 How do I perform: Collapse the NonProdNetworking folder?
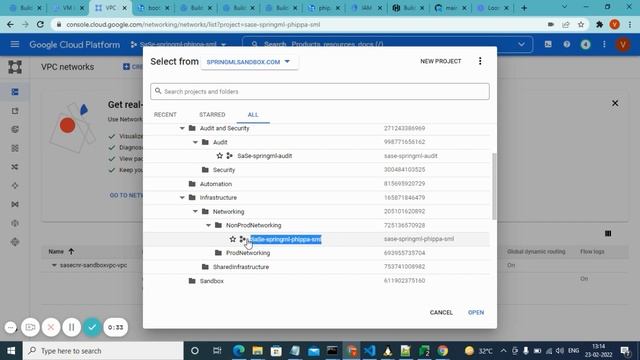click(x=208, y=225)
